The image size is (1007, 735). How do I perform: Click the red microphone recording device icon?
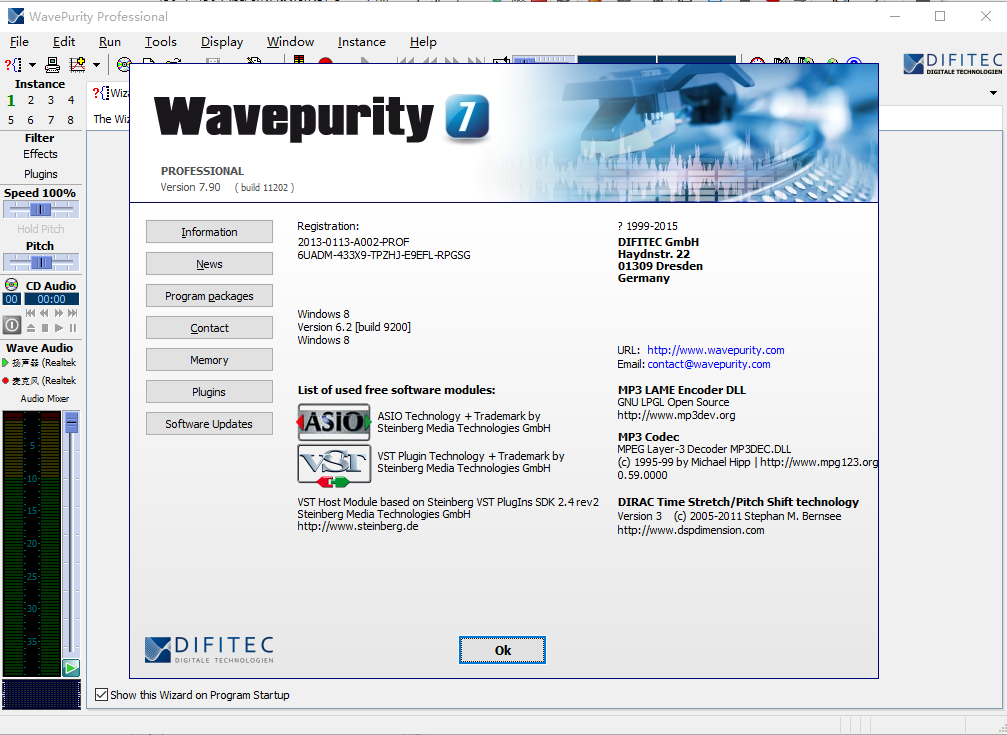tap(6, 381)
